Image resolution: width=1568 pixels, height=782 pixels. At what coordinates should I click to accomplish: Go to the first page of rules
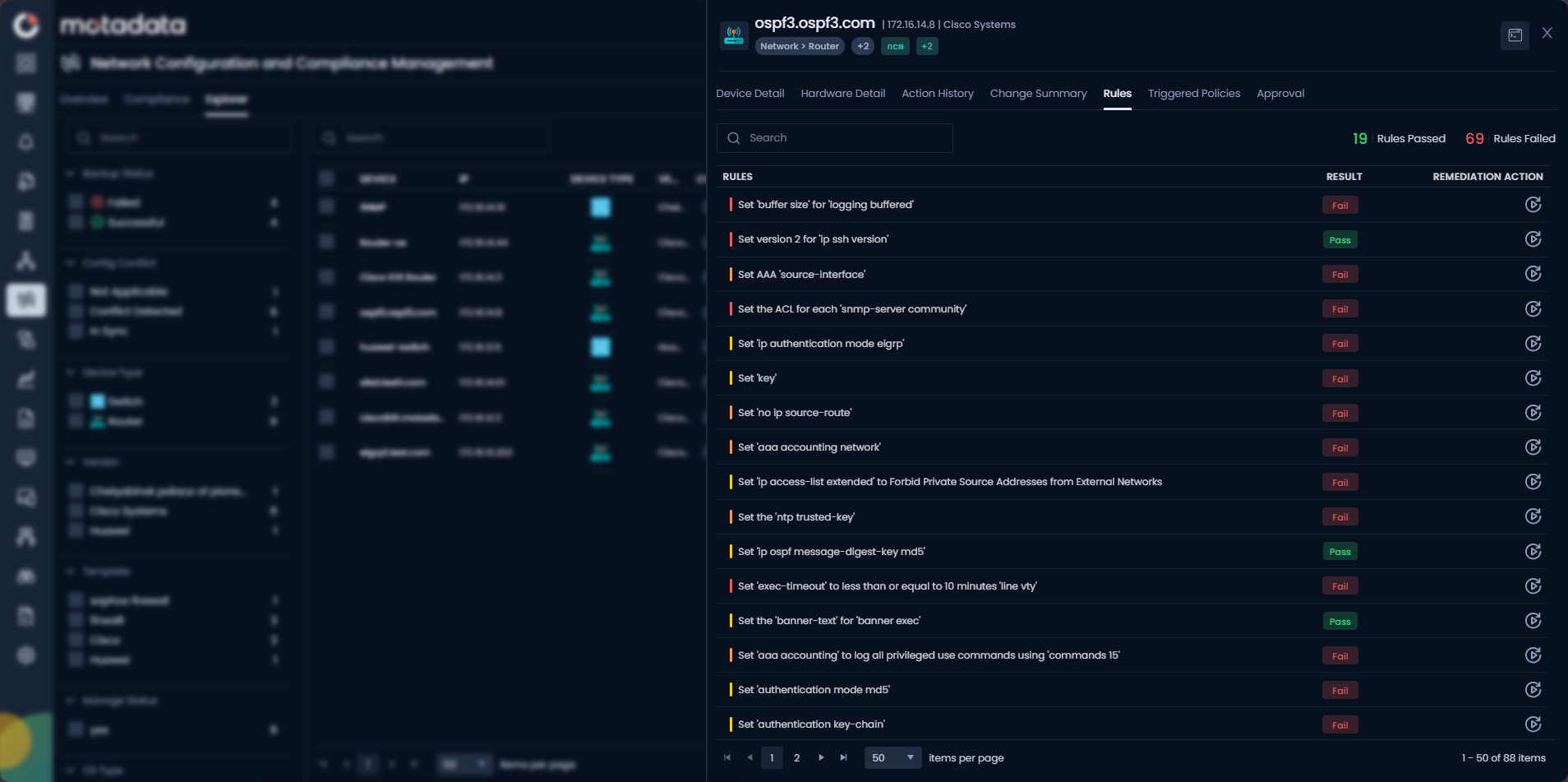point(727,757)
